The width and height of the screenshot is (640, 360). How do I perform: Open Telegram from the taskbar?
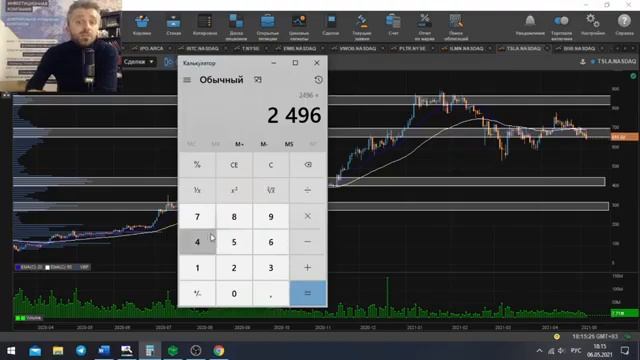81,351
